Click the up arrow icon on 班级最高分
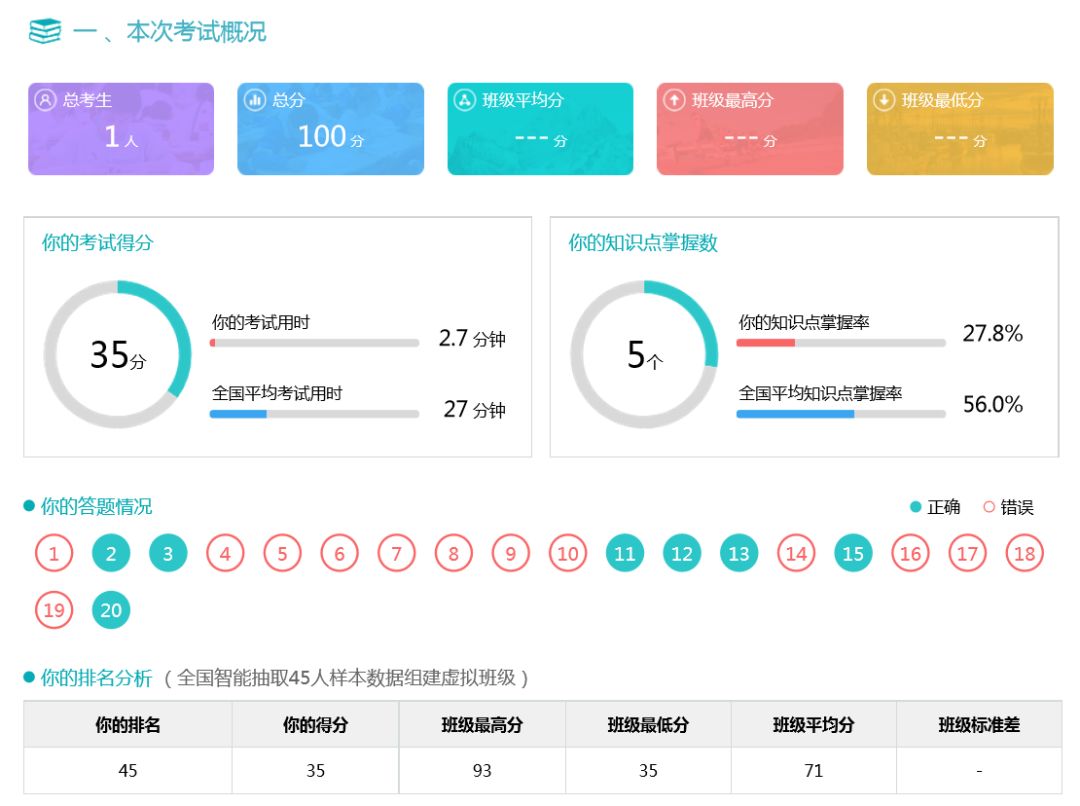The height and width of the screenshot is (806, 1080). (x=674, y=100)
